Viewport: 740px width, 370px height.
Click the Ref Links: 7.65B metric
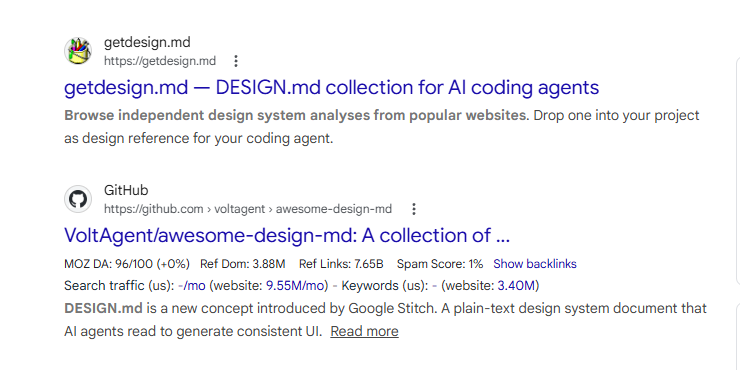point(341,264)
